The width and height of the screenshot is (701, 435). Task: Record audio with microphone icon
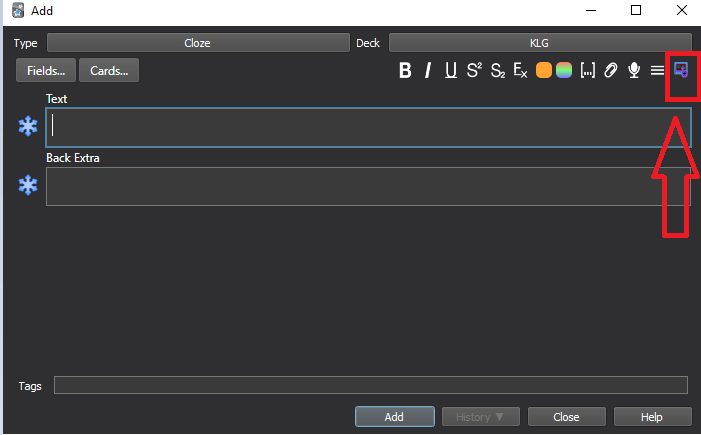click(633, 70)
